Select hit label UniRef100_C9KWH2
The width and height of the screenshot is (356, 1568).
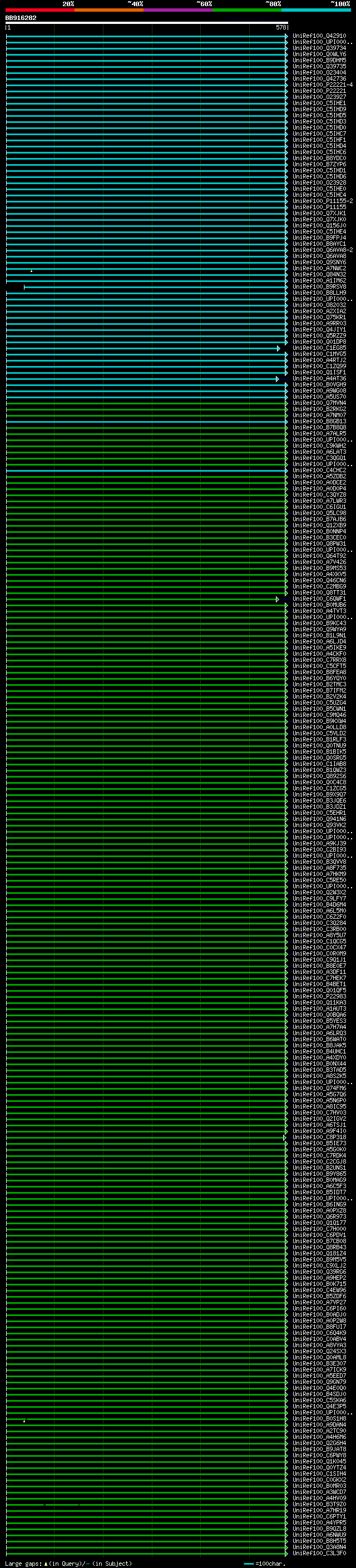coord(319,446)
